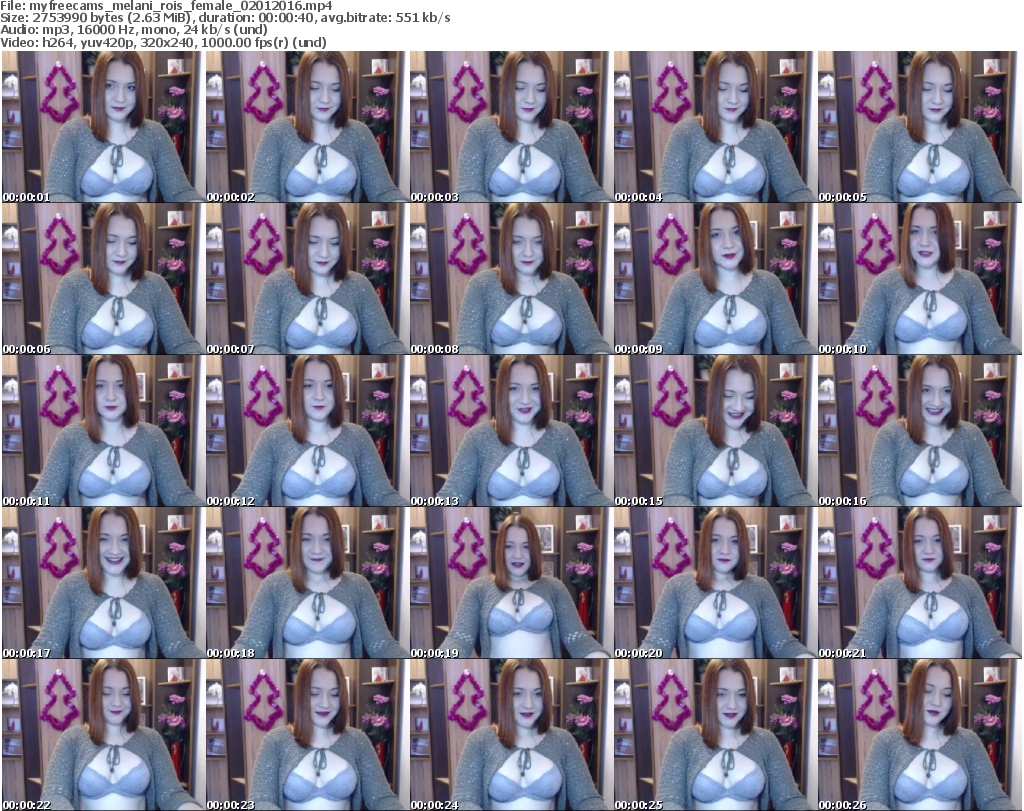This screenshot has height=811, width=1024.
Task: Choose the thumbnail stamped 00:00:13
Action: [511, 431]
